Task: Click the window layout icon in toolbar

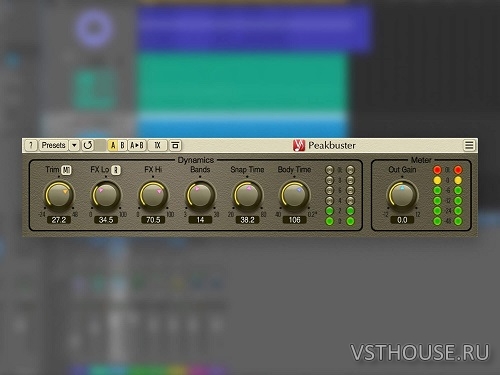Action: click(x=175, y=145)
